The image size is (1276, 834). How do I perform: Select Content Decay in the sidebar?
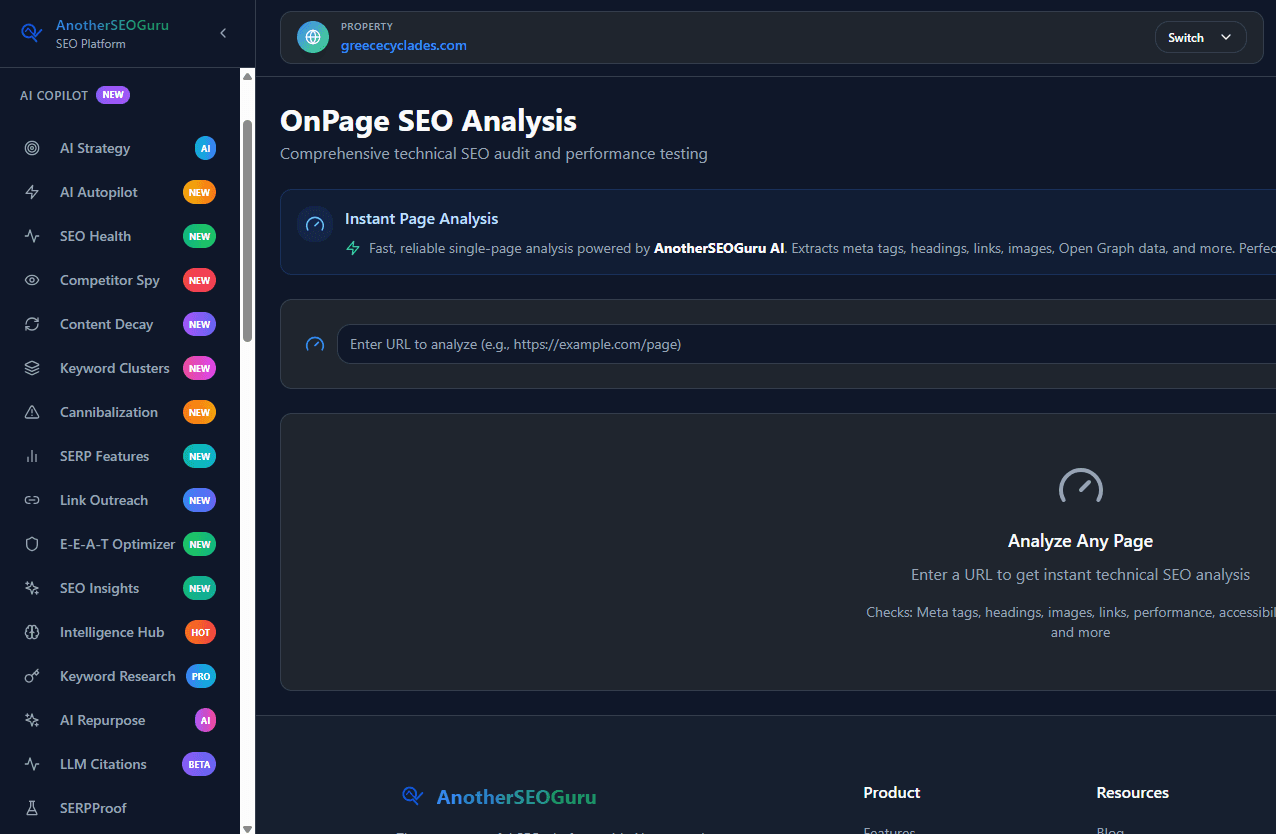click(x=120, y=324)
